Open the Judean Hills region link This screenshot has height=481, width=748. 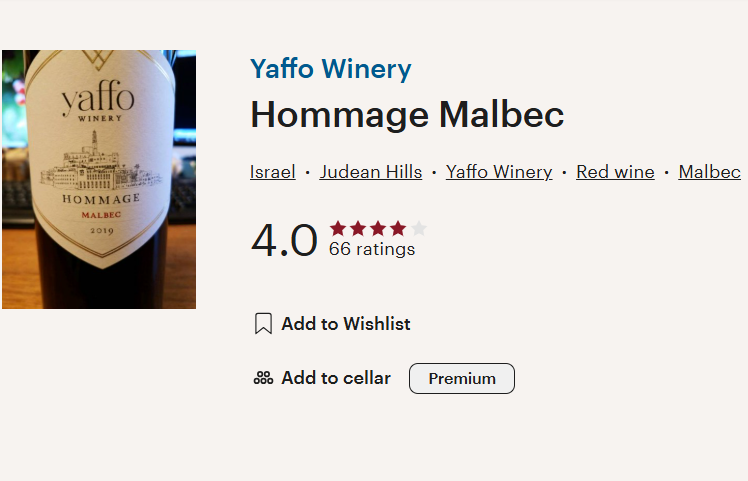coord(371,172)
